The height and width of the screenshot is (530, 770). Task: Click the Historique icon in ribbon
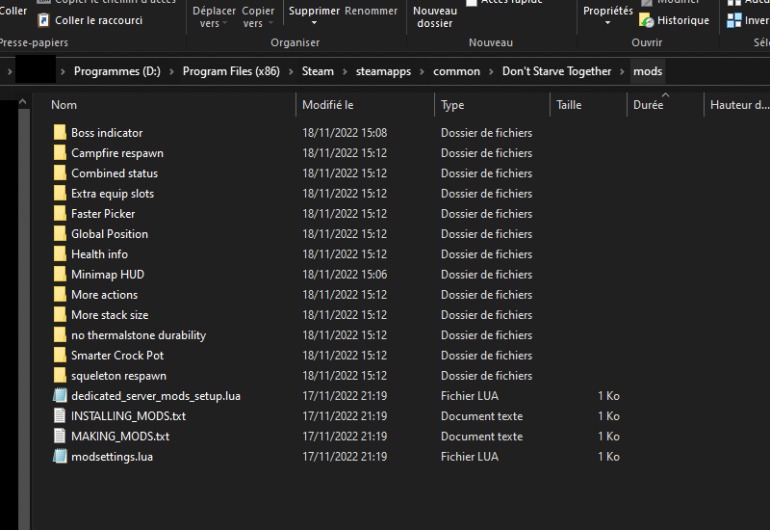tap(646, 20)
